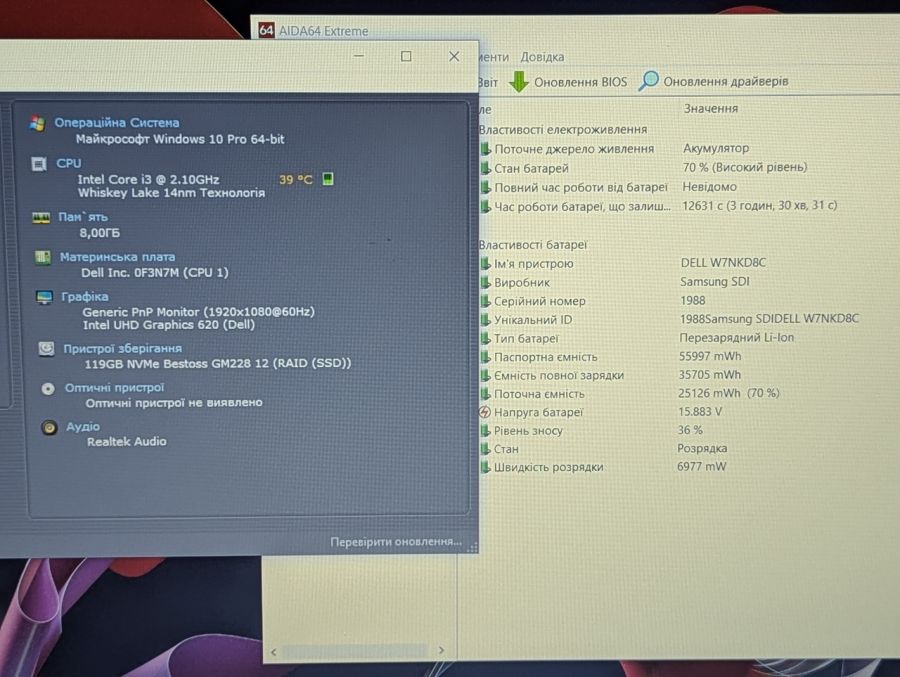Click value 55997 mWh

point(710,356)
